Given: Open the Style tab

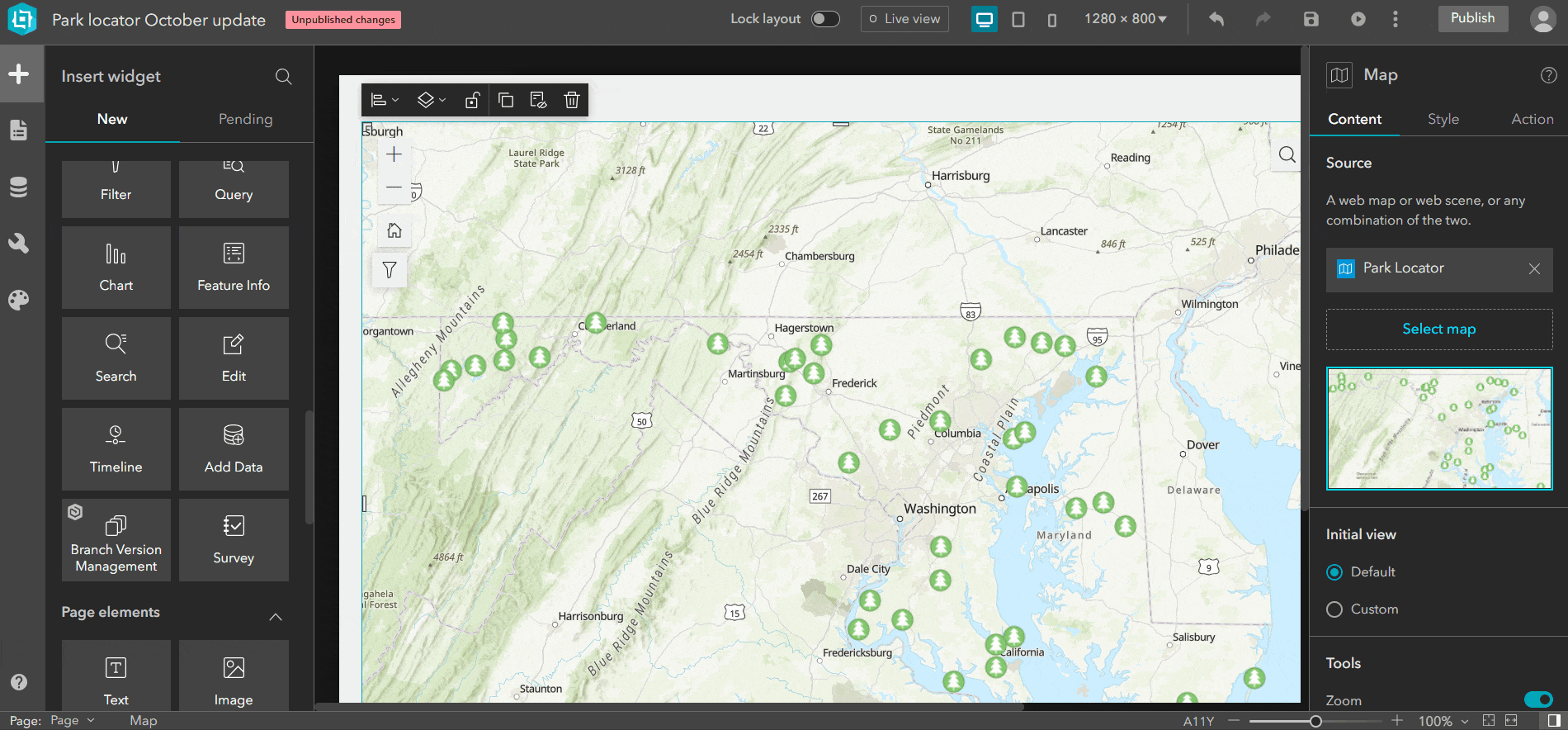Looking at the screenshot, I should click(x=1443, y=119).
